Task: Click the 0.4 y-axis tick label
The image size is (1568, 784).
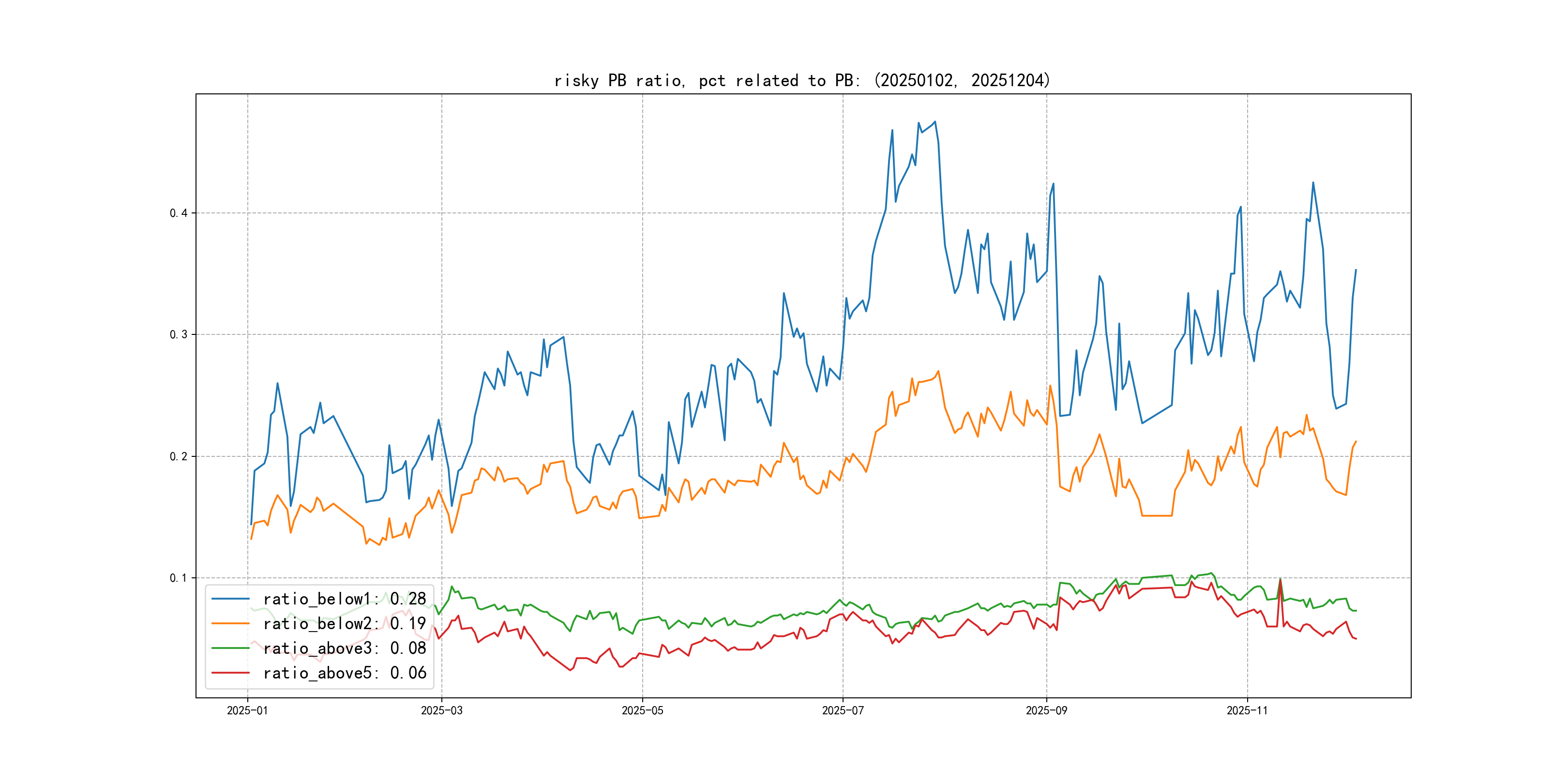Action: tap(179, 213)
